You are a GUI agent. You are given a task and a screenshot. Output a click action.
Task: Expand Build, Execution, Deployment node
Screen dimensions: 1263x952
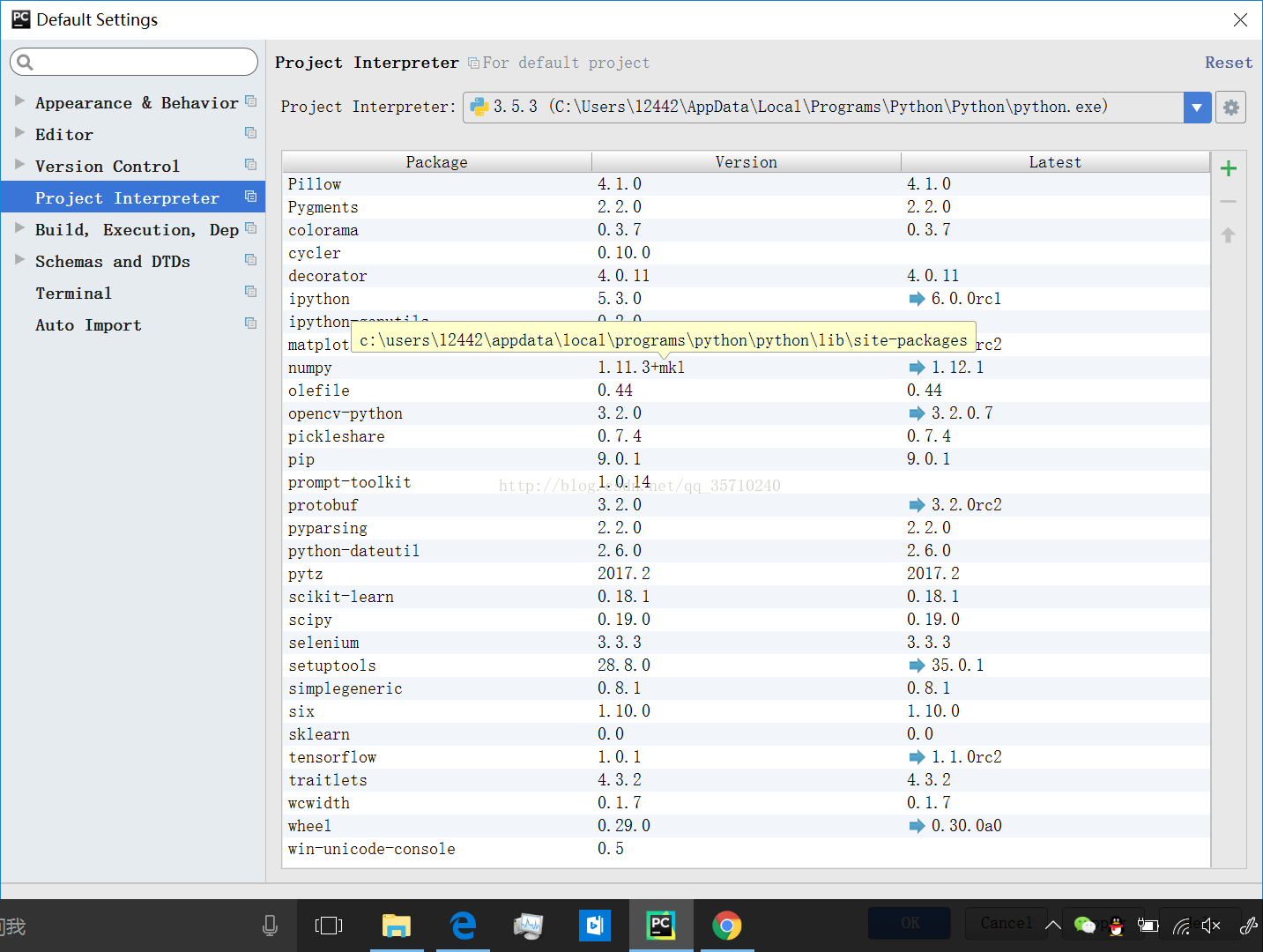[19, 228]
